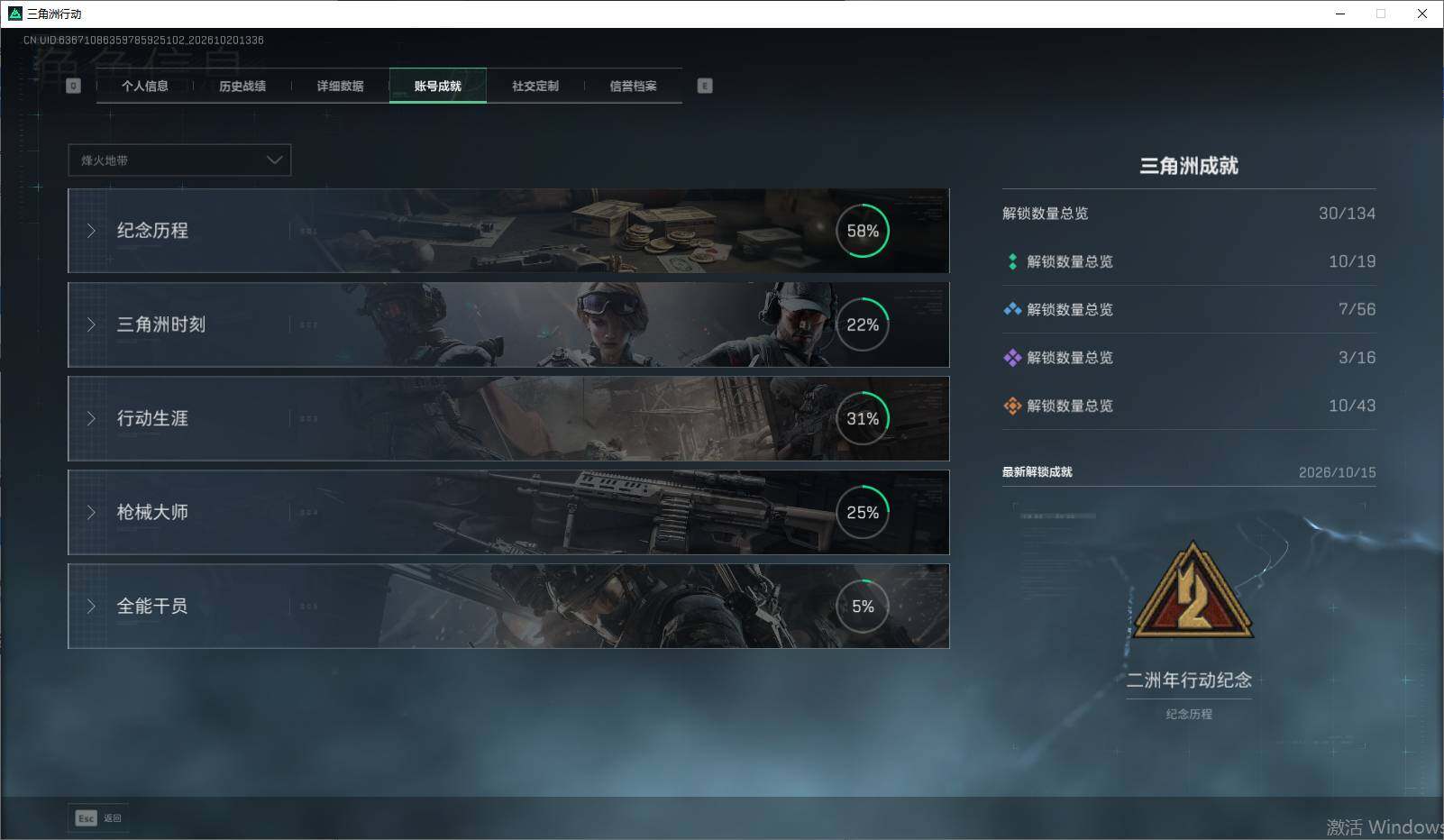Click the 10/43 unlock count
This screenshot has height=840, width=1444.
point(1352,406)
